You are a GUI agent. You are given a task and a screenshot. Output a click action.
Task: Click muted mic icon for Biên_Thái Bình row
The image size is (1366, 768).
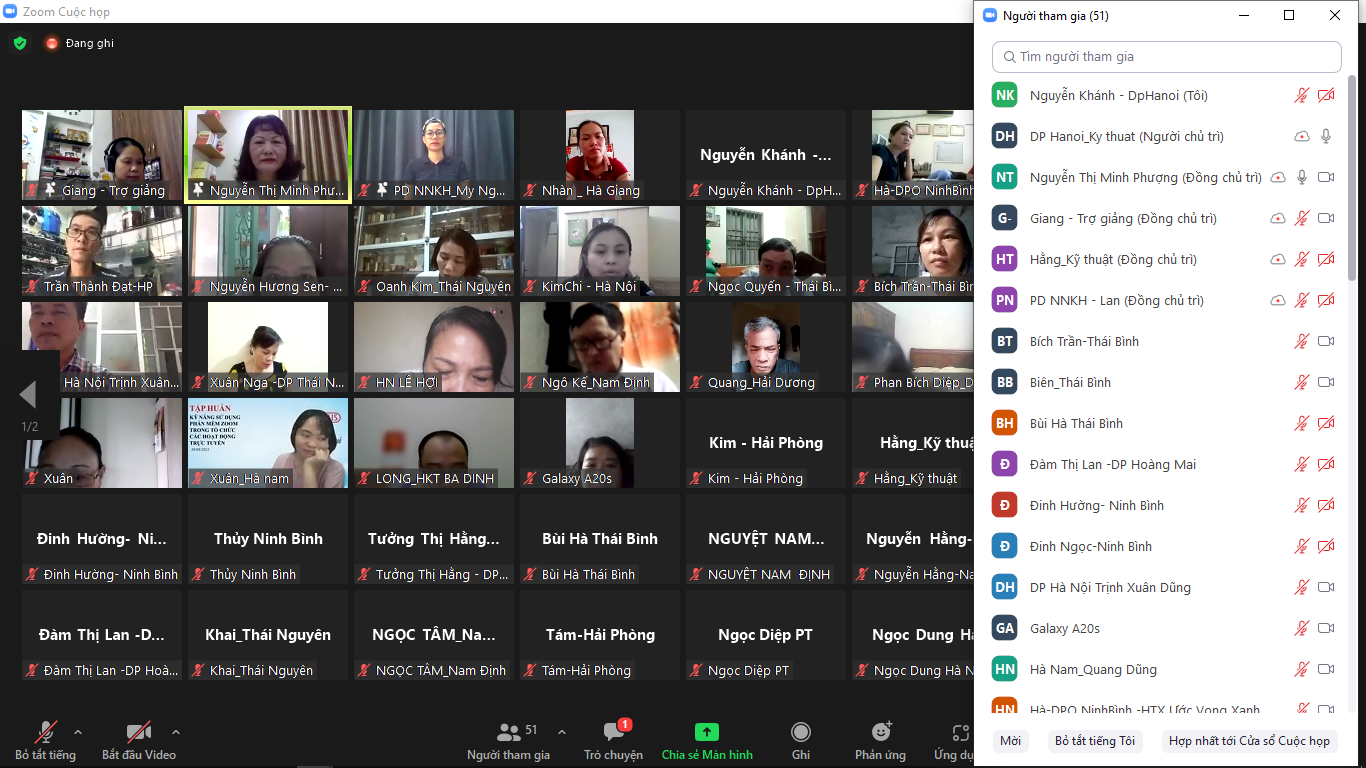1301,383
